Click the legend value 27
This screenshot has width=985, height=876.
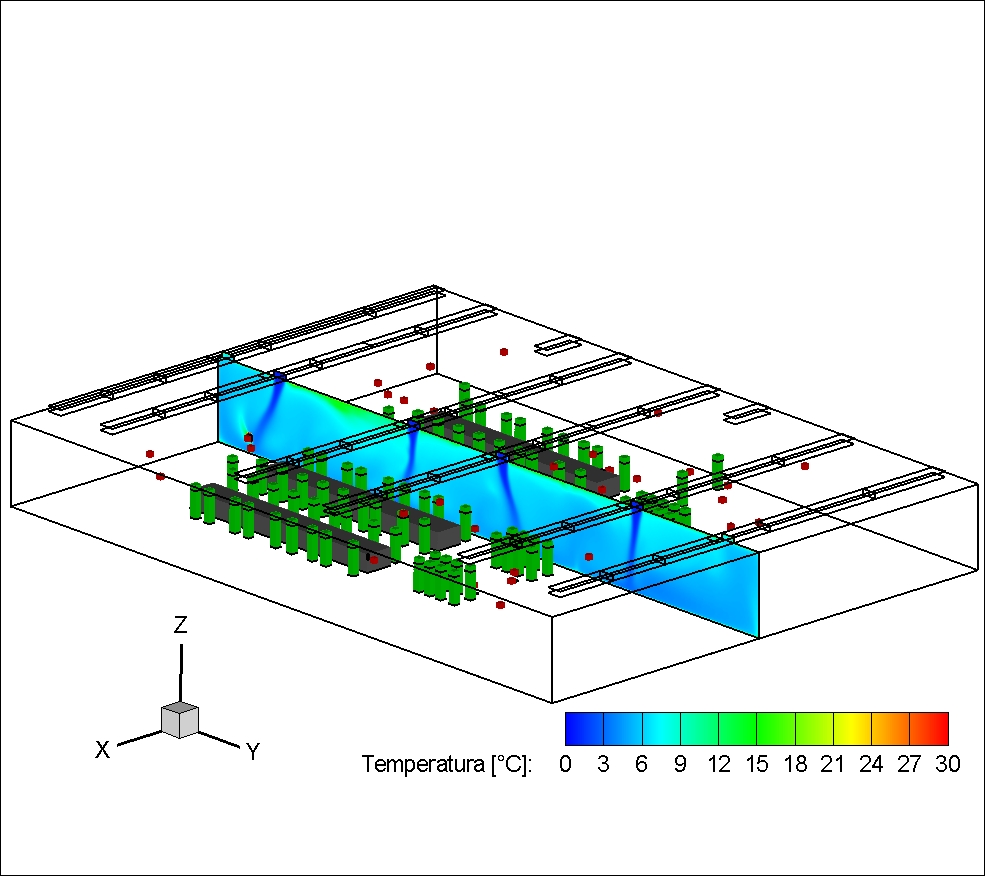point(910,764)
